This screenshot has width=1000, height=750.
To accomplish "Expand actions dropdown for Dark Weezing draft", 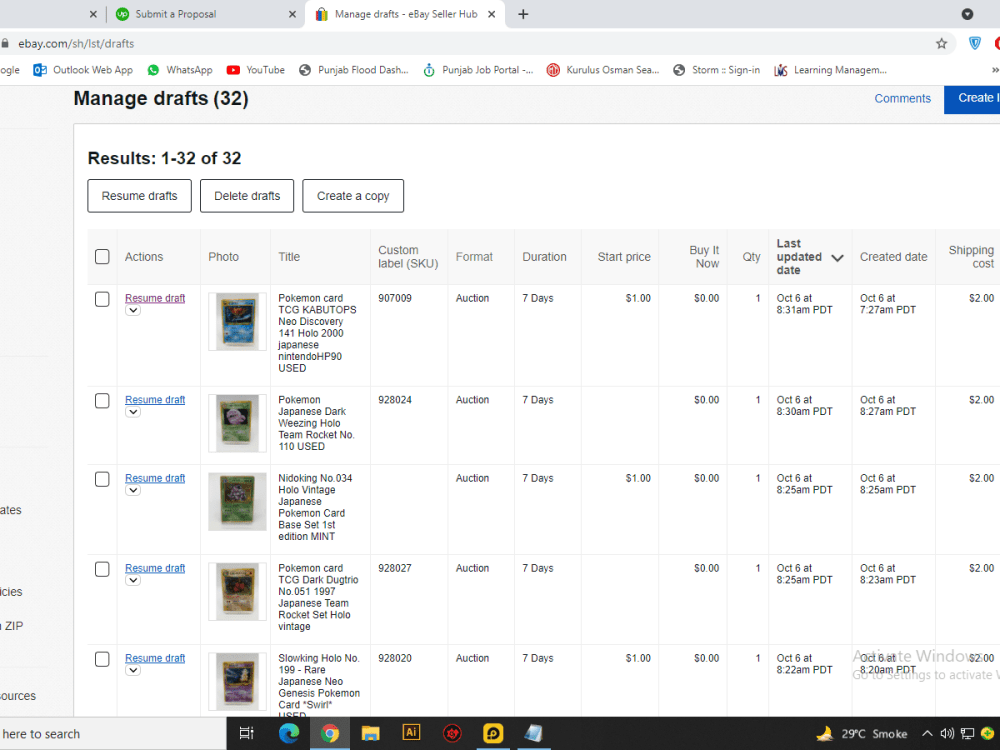I will (x=133, y=412).
